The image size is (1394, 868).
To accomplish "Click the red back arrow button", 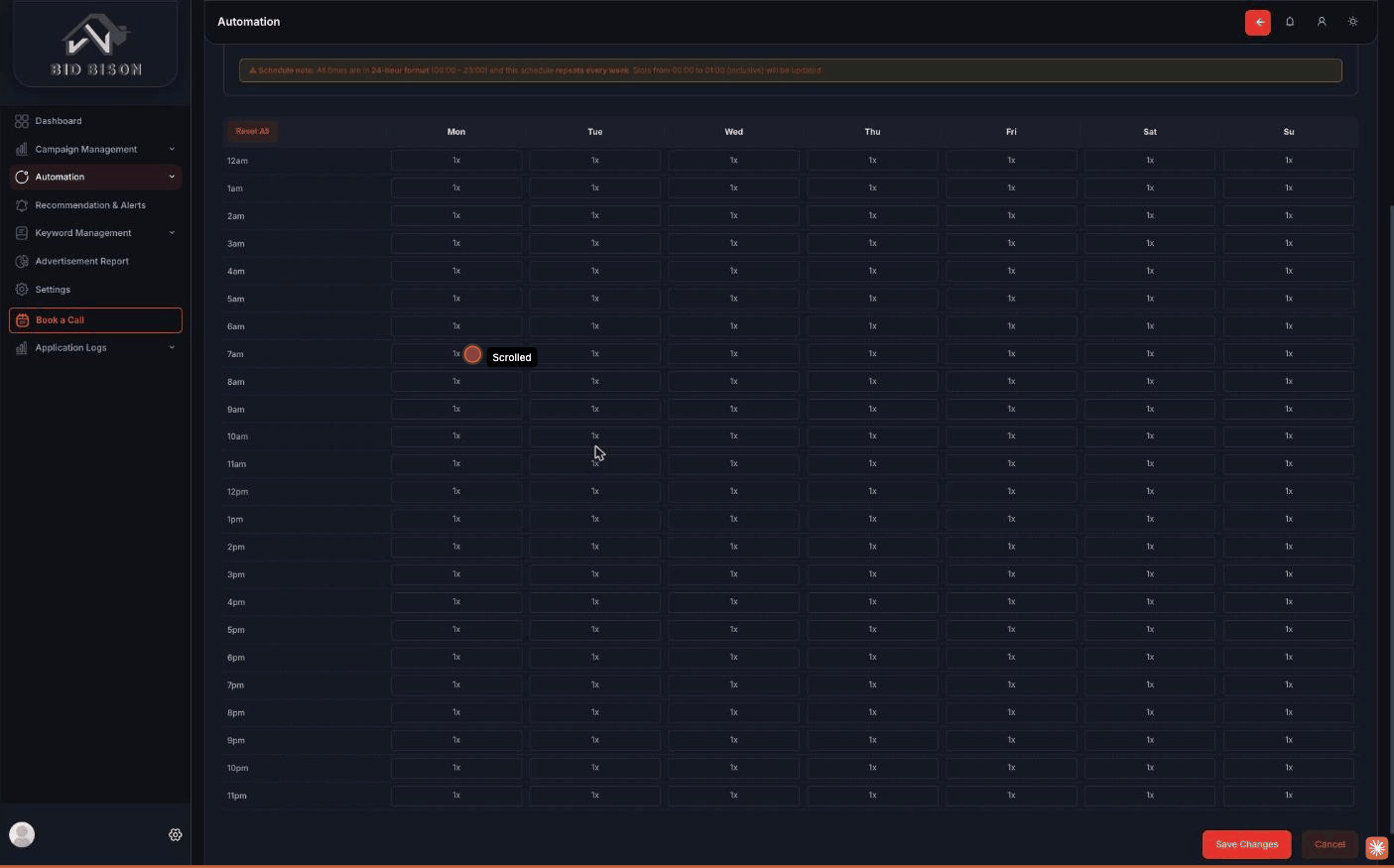I will click(1258, 22).
